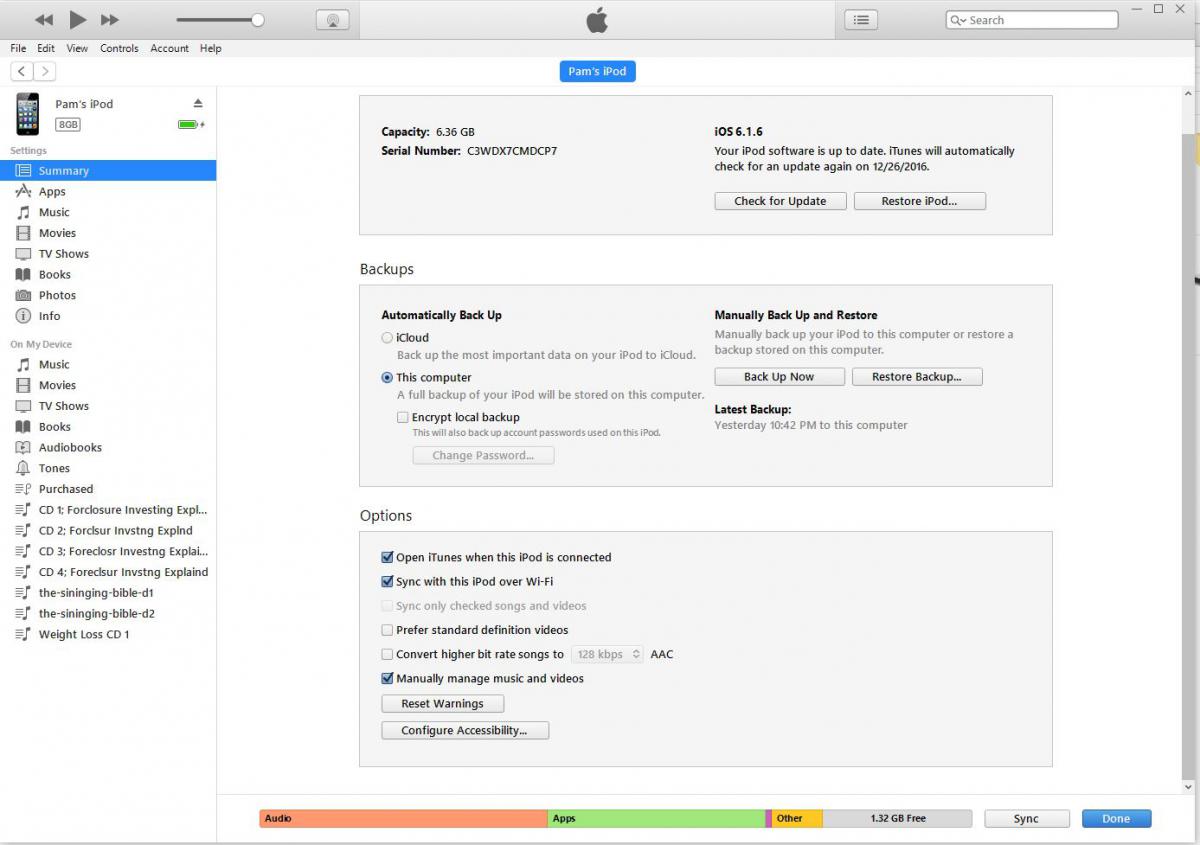
Task: Click the Pam's iPod device tab
Action: point(598,71)
